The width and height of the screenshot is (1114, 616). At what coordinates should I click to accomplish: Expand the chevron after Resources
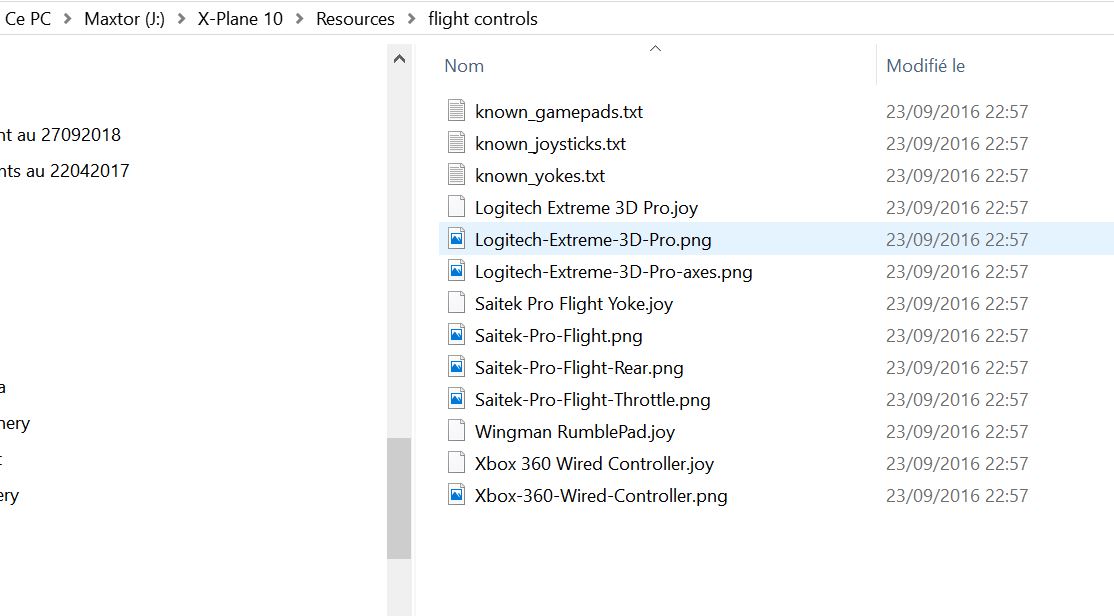click(x=411, y=19)
